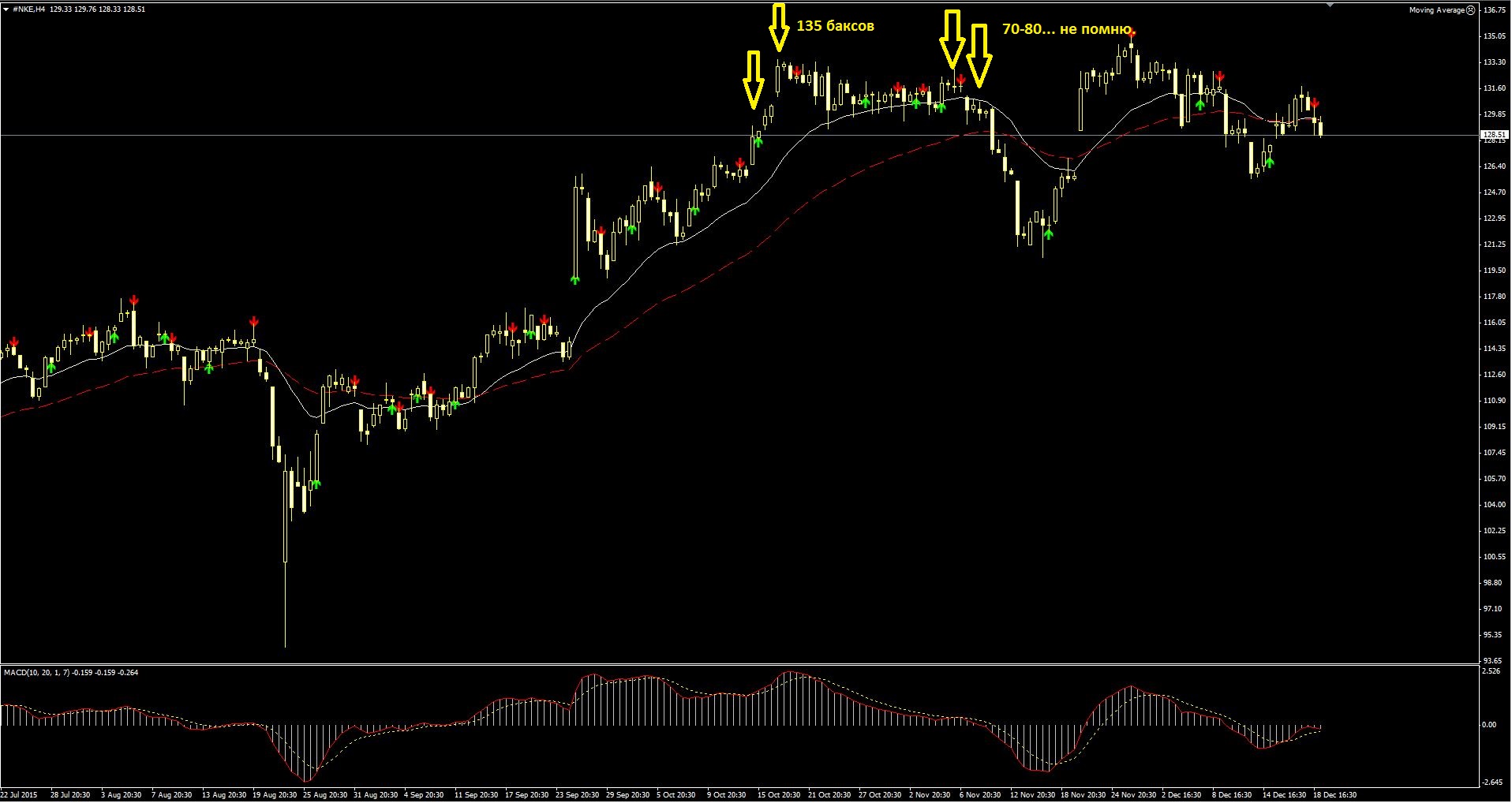This screenshot has height=803, width=1512.
Task: Click the 22 Jul 2015 date label
Action: [x=19, y=795]
